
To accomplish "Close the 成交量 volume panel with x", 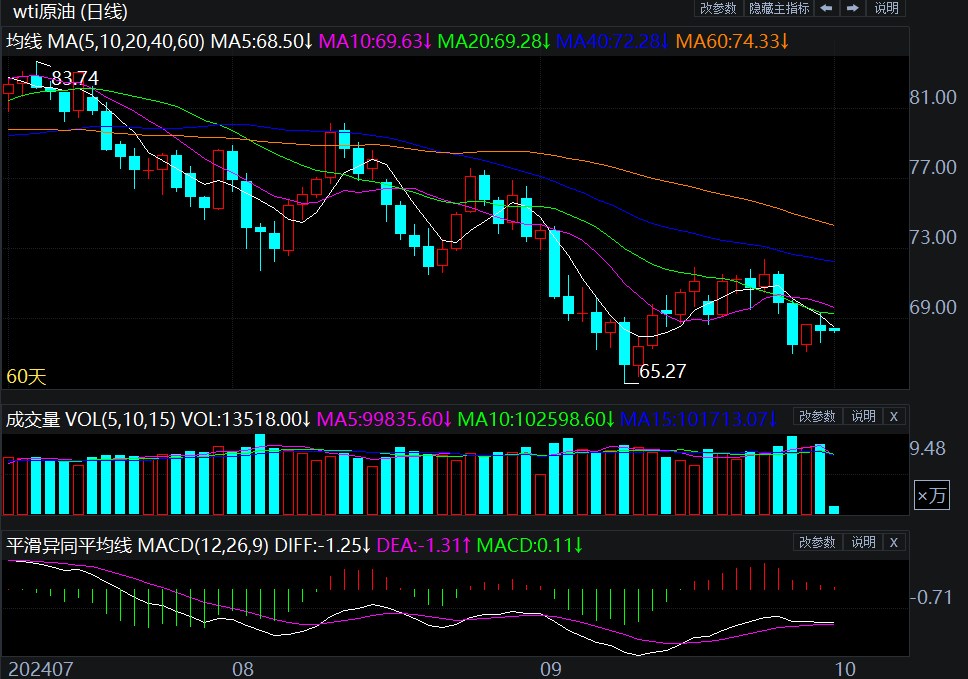I will tap(894, 416).
